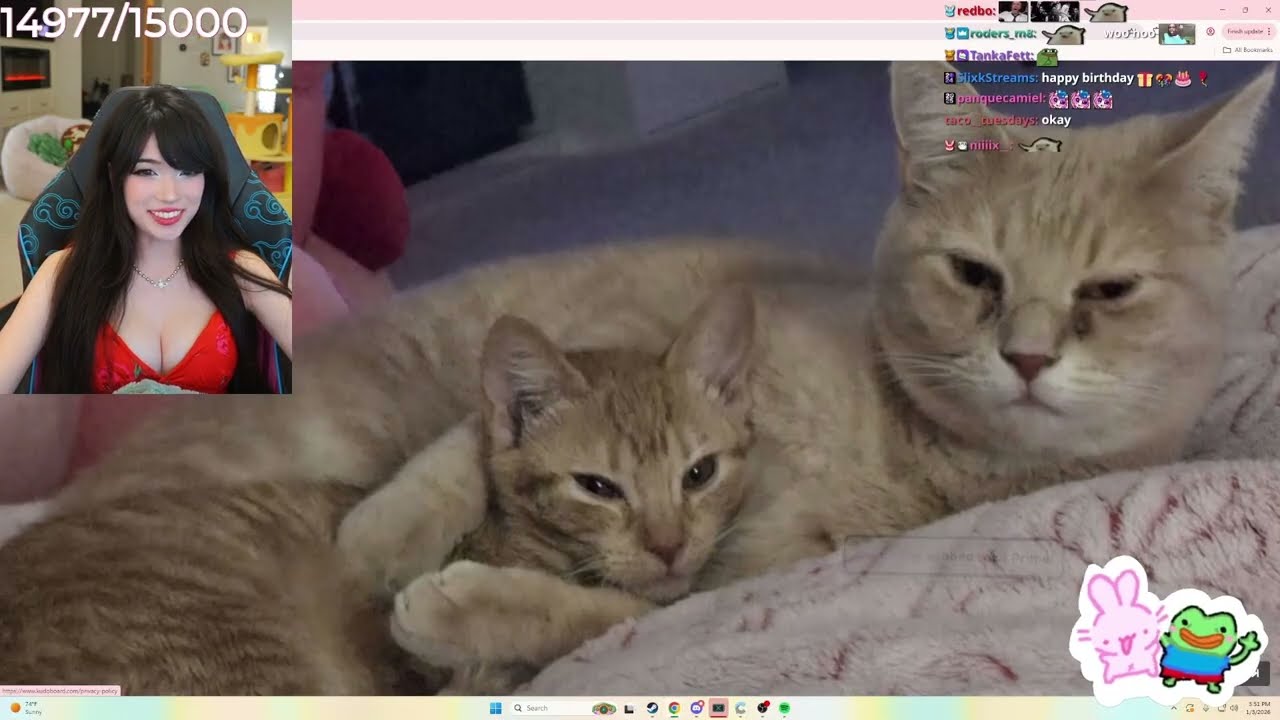Open the clock and date flyout

[1259, 708]
